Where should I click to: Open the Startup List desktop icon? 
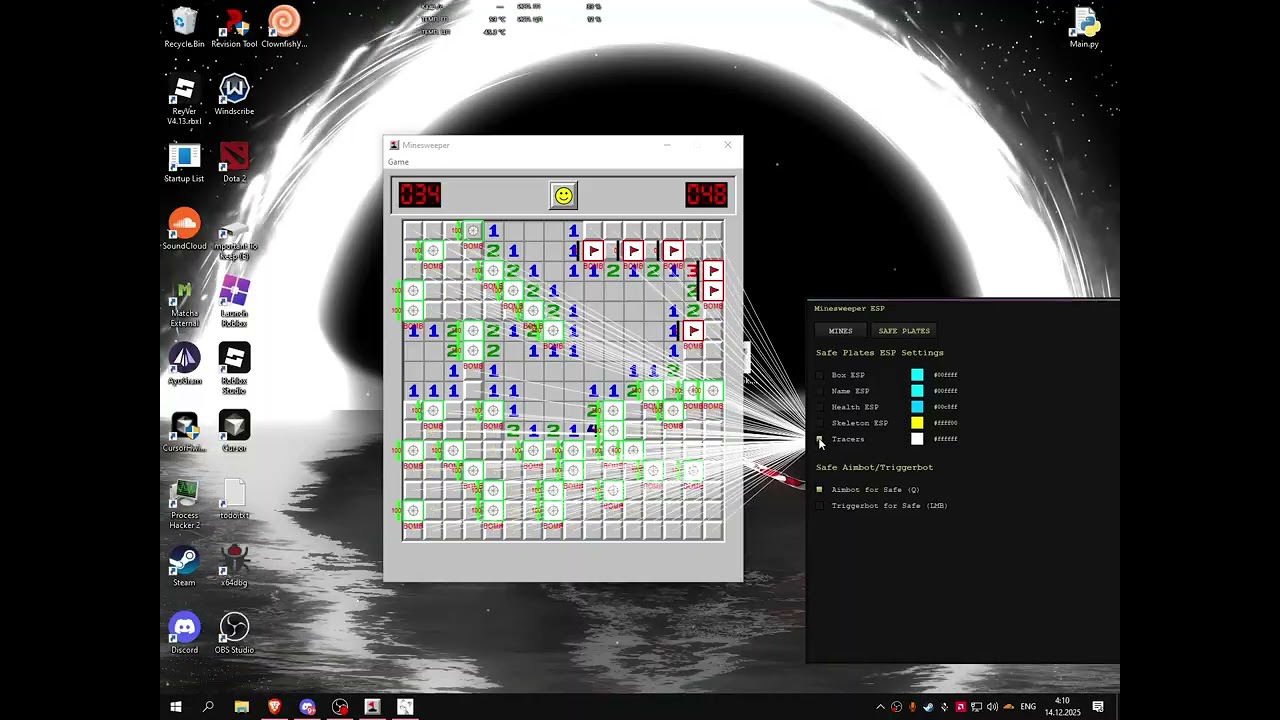(x=184, y=162)
